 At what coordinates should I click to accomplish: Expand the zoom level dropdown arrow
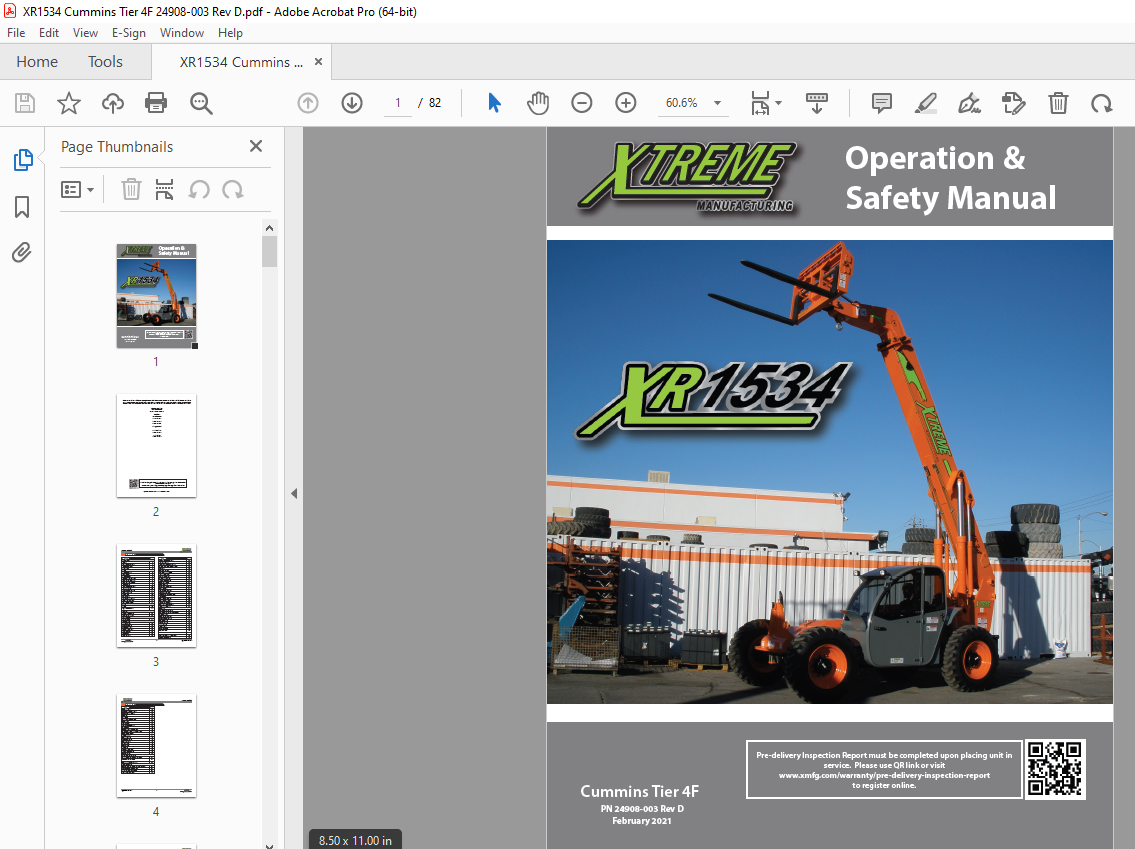tap(717, 103)
